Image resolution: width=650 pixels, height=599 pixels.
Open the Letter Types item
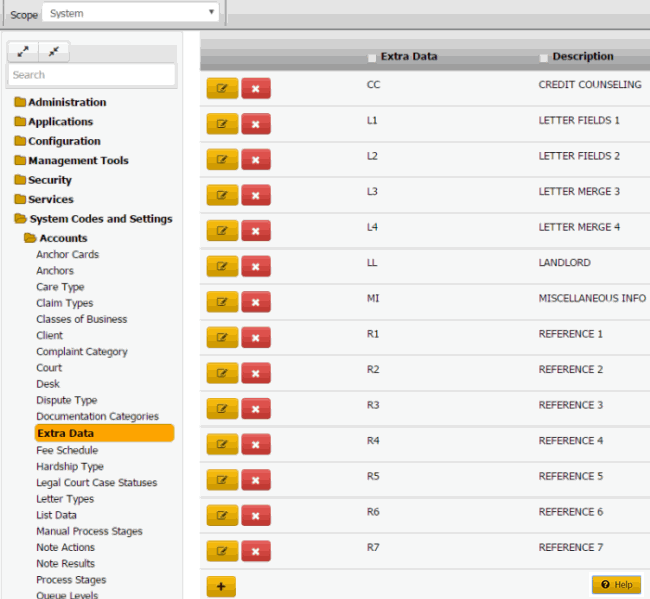(65, 499)
